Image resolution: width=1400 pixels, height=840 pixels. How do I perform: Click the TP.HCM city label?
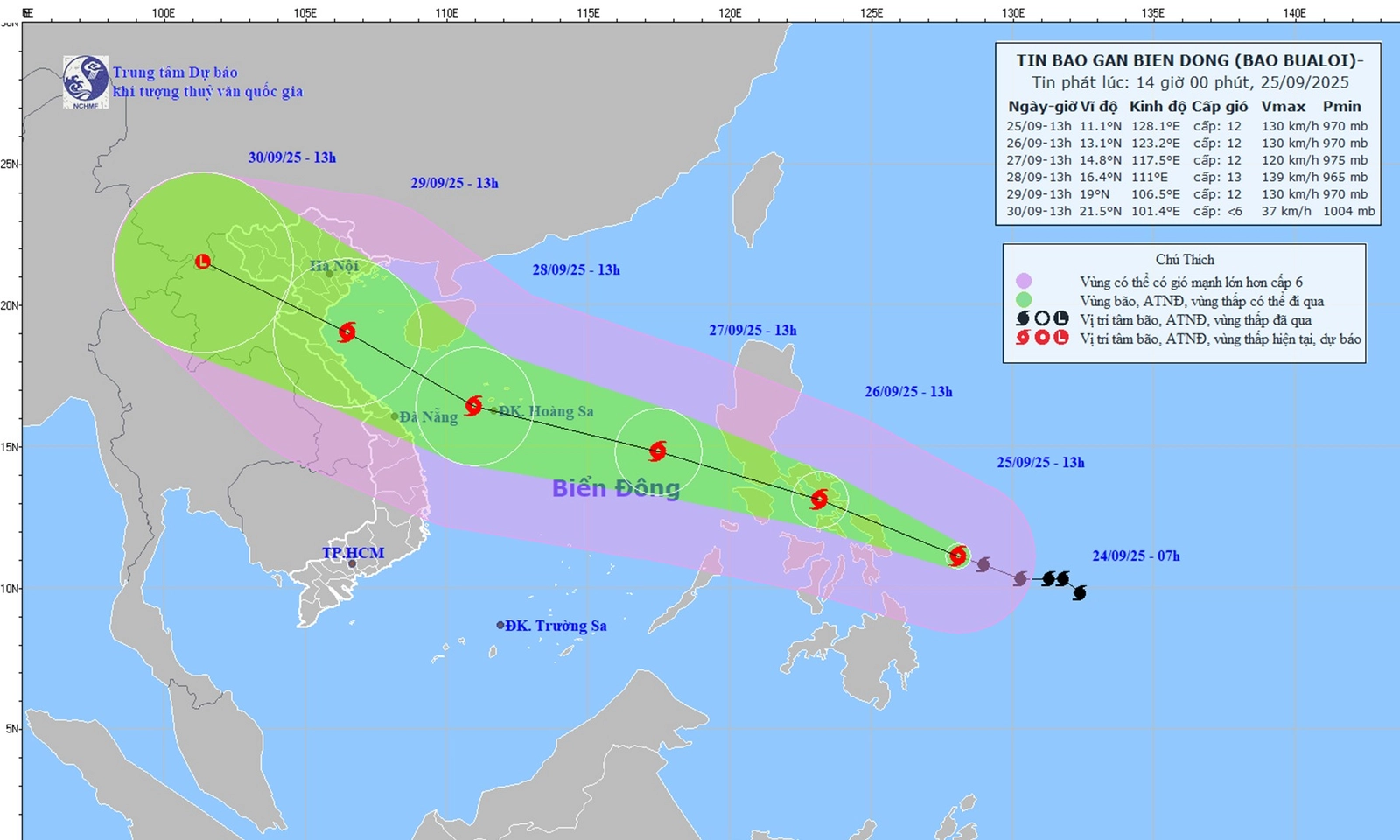pos(353,553)
